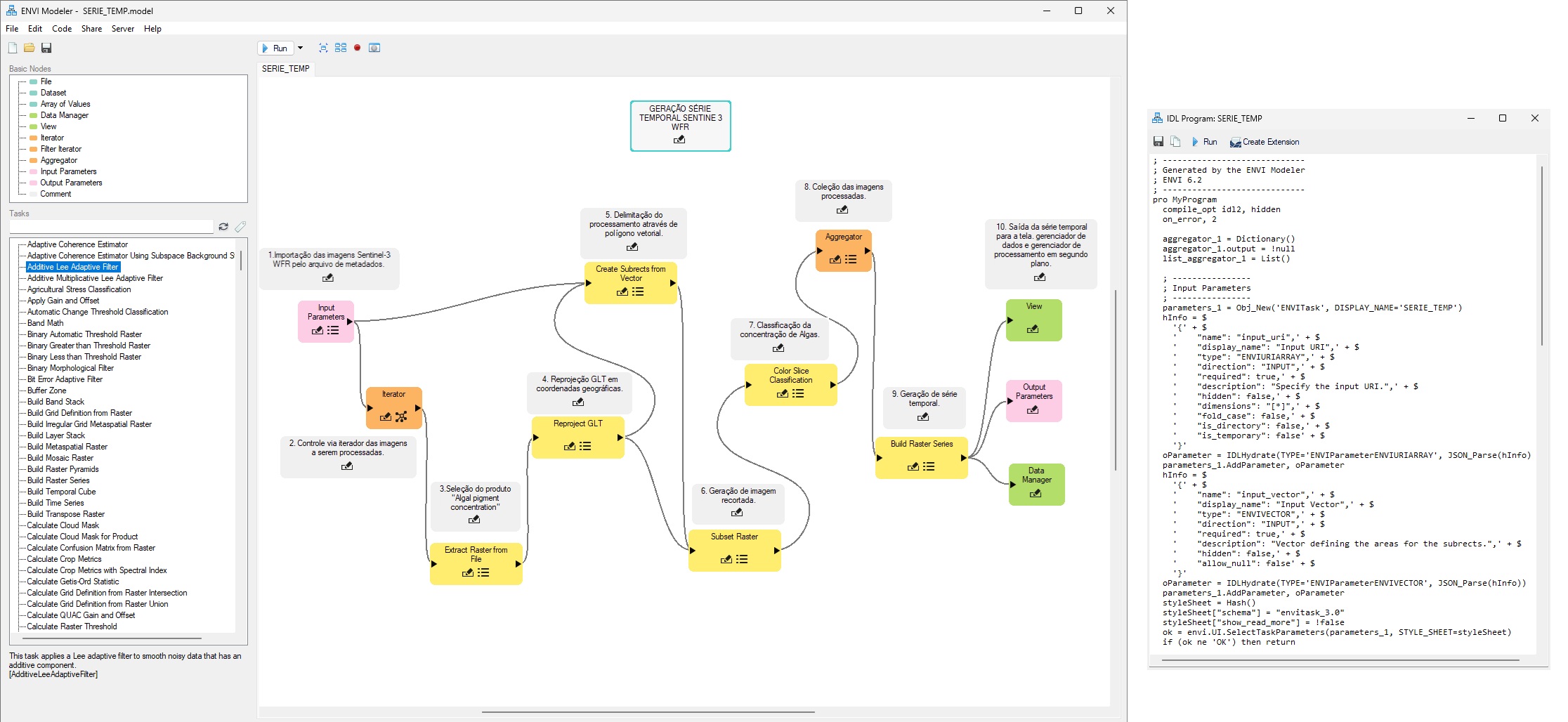Viewport: 1568px width, 722px height.
Task: Select the Aggregator basic node
Action: pos(58,160)
